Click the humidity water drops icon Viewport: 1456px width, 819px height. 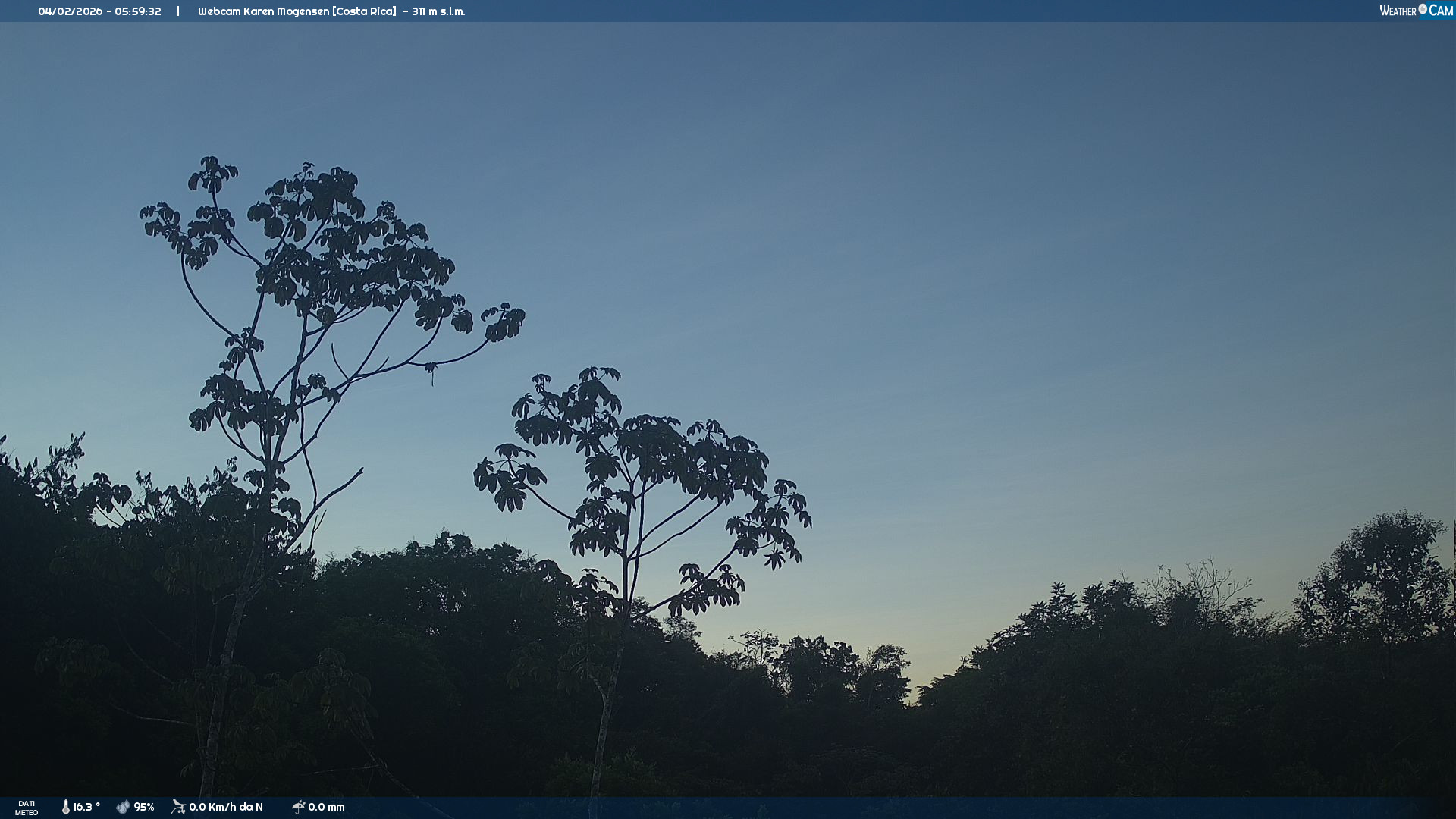[x=123, y=807]
